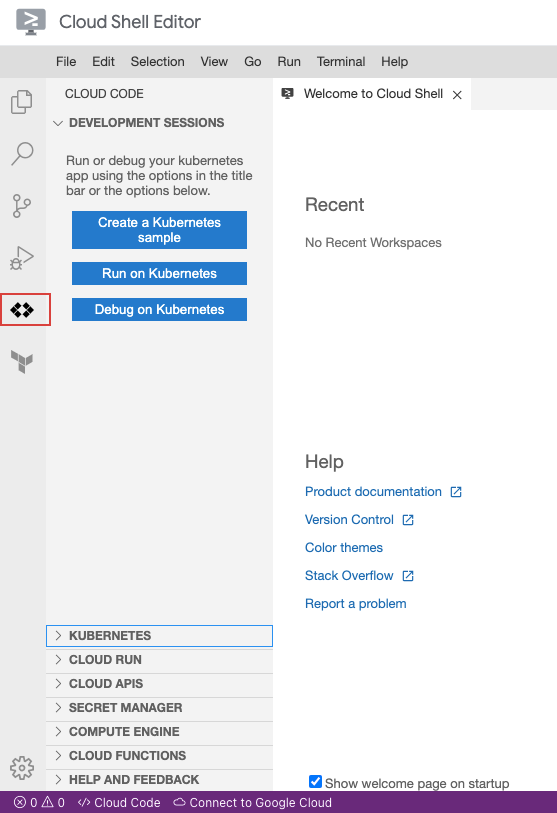Open the Explorer files icon in sidebar
Viewport: 557px width, 813px height.
[22, 102]
